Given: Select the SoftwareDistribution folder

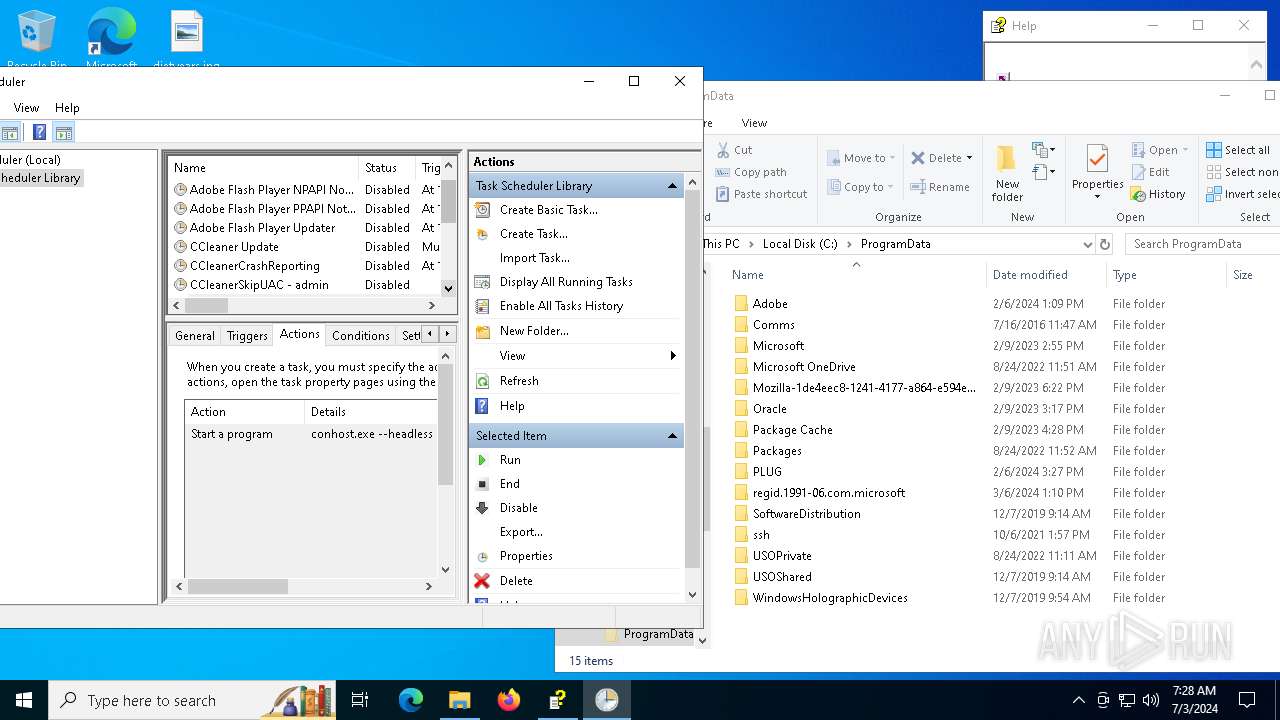Looking at the screenshot, I should coord(806,514).
